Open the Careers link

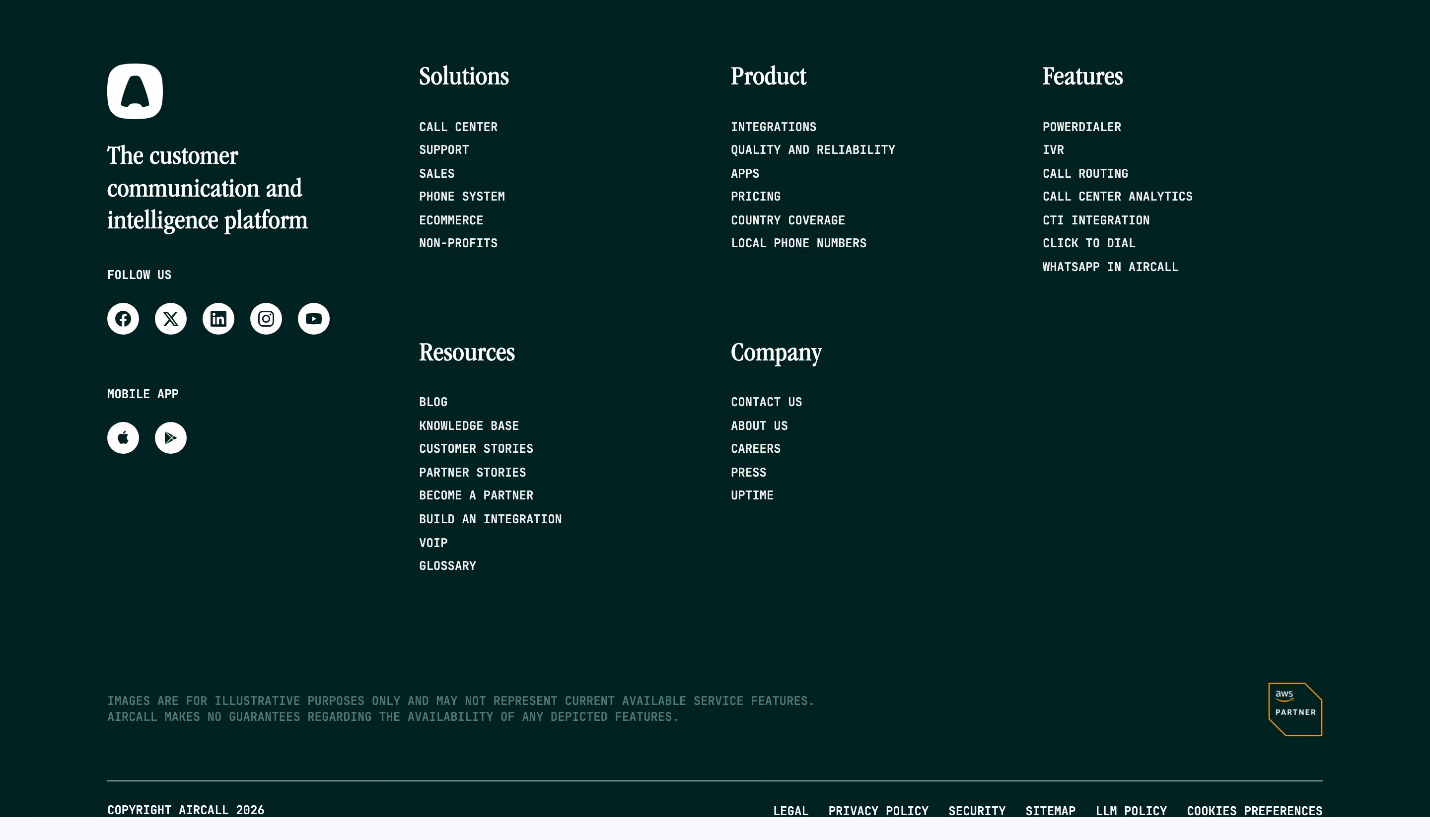pos(756,448)
